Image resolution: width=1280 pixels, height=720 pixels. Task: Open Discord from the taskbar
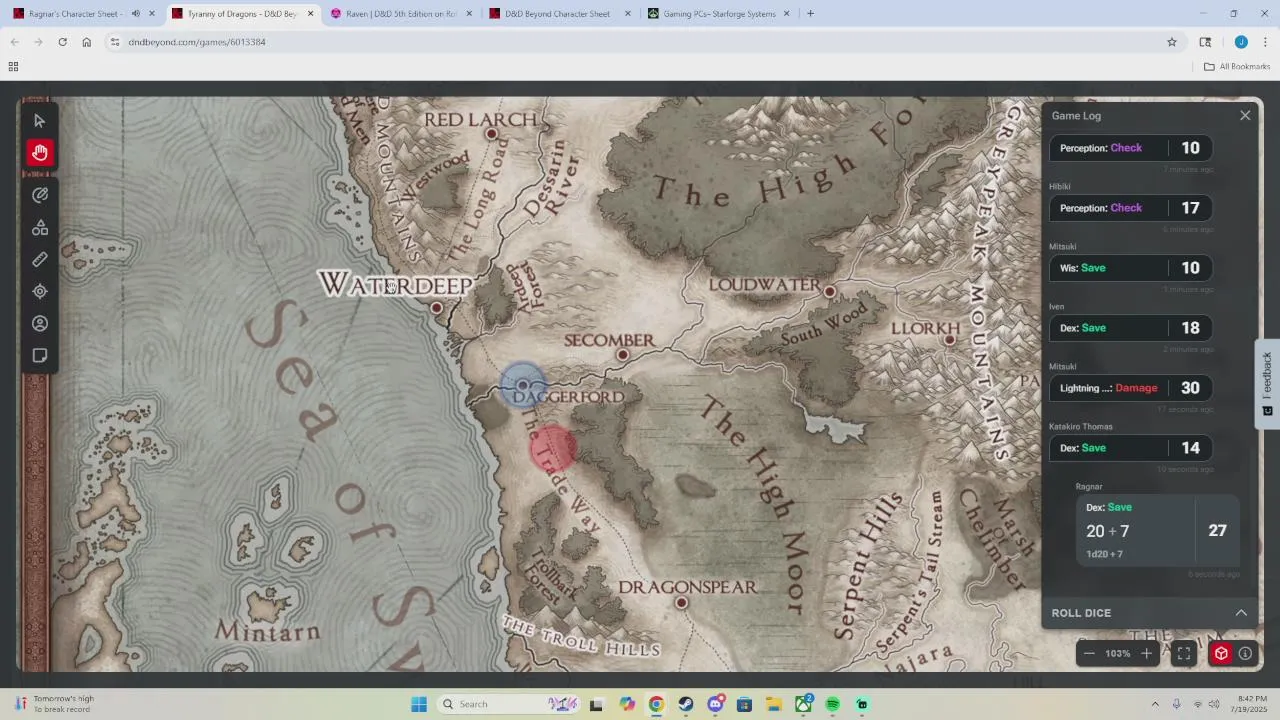(715, 704)
